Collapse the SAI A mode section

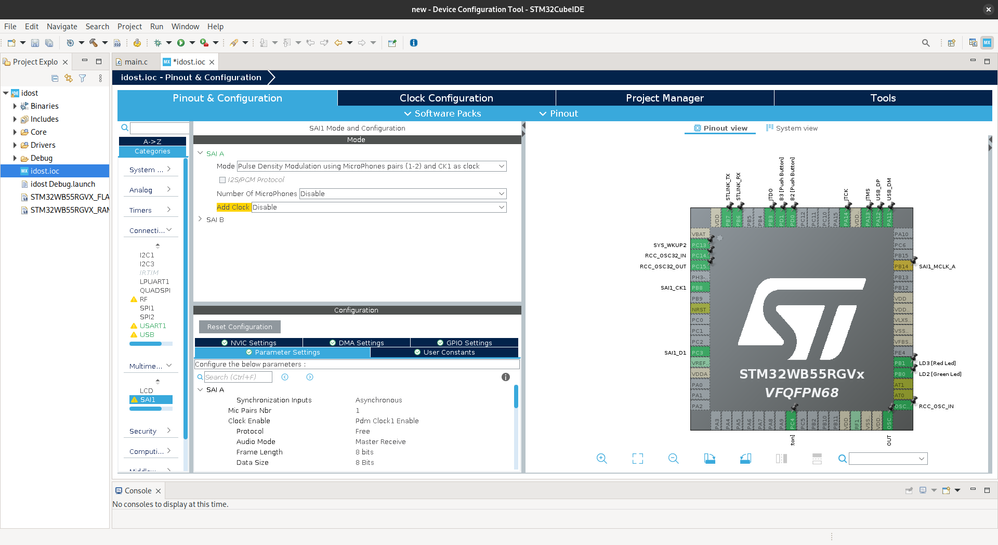click(200, 153)
